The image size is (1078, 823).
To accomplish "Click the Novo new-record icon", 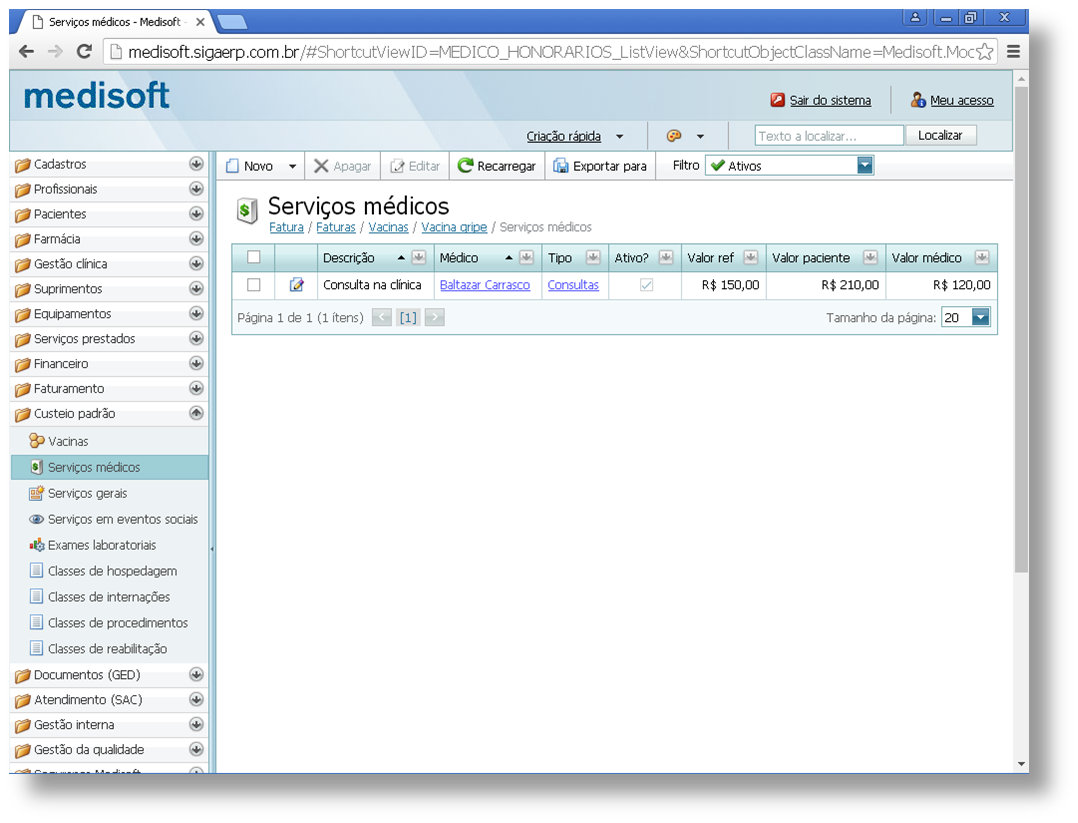I will point(232,166).
